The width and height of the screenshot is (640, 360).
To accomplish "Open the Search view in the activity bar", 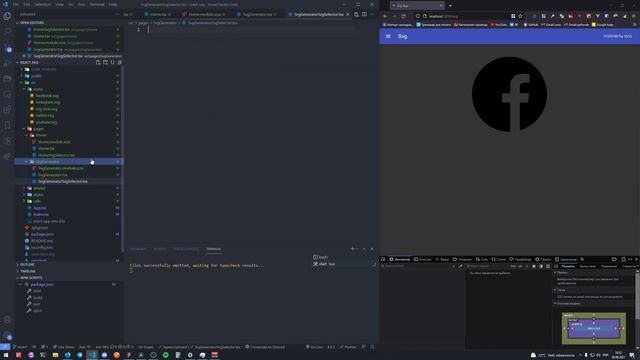I will [7, 31].
